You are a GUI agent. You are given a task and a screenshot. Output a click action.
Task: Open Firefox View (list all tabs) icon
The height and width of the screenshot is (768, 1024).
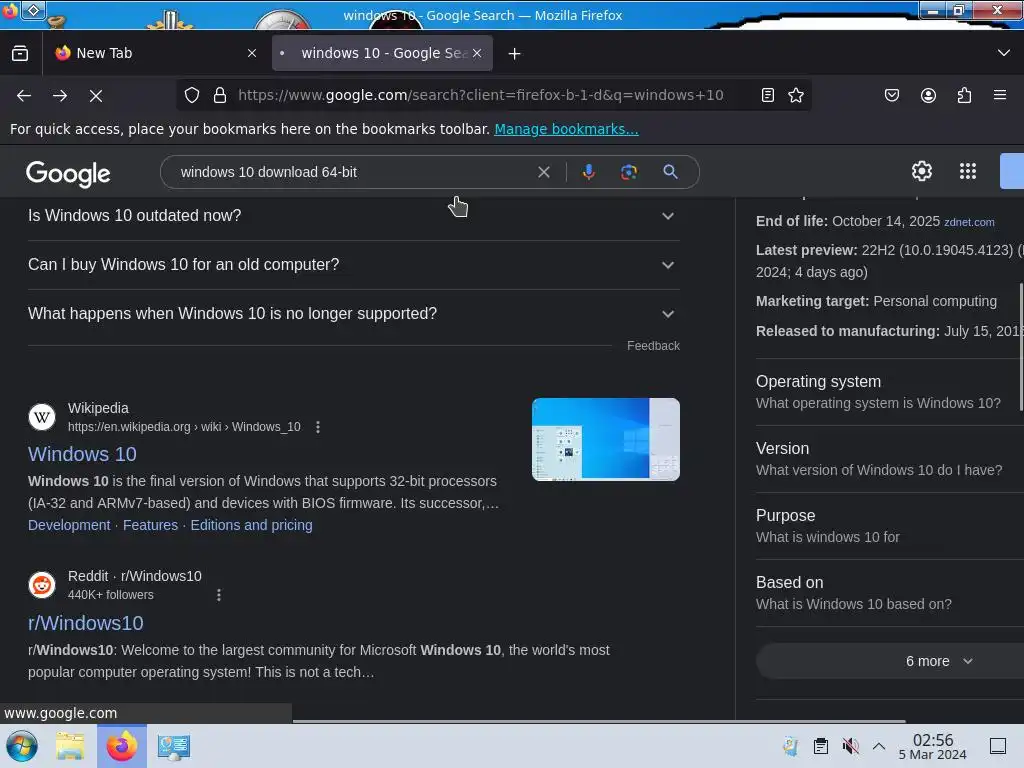(x=20, y=53)
